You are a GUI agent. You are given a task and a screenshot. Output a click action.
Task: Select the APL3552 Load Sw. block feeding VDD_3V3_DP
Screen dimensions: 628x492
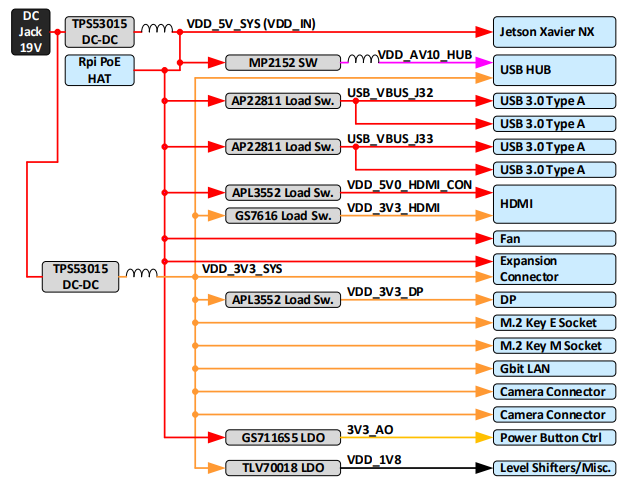283,300
